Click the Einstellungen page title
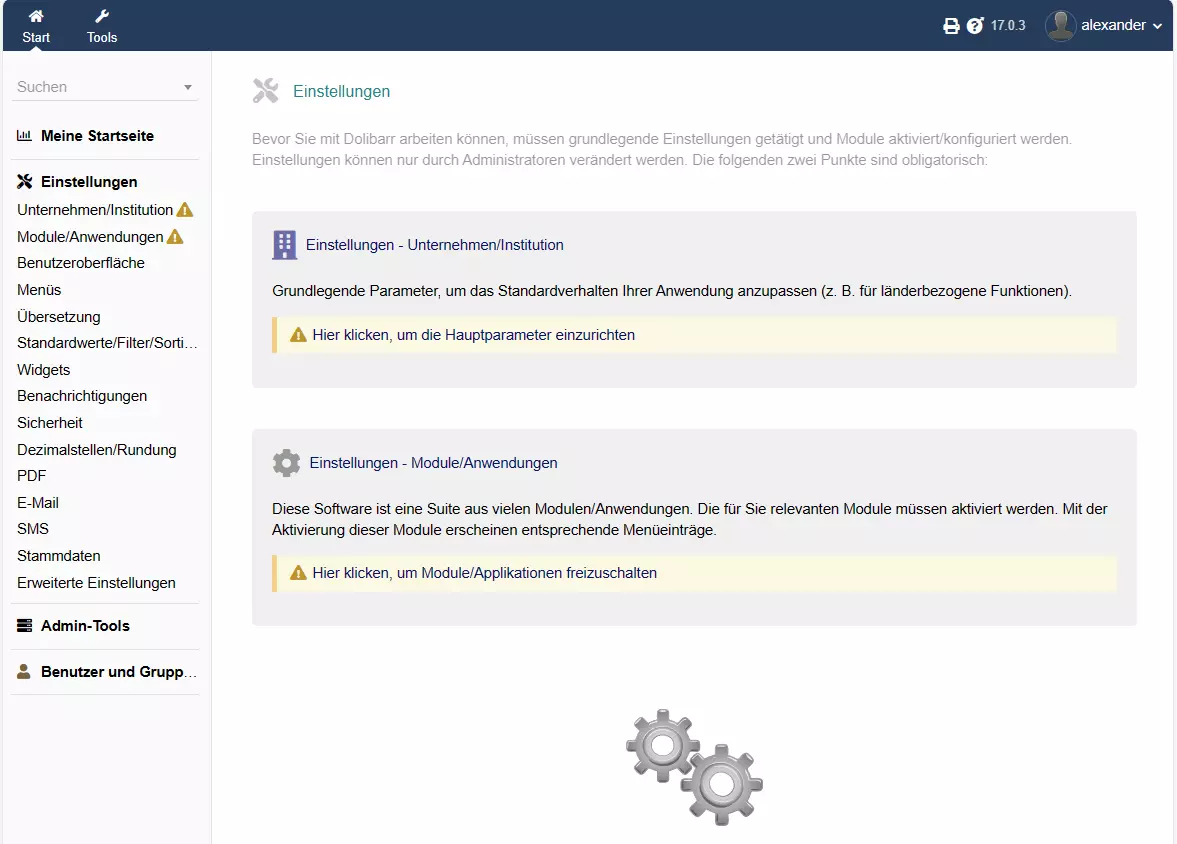This screenshot has width=1177, height=844. tap(342, 92)
